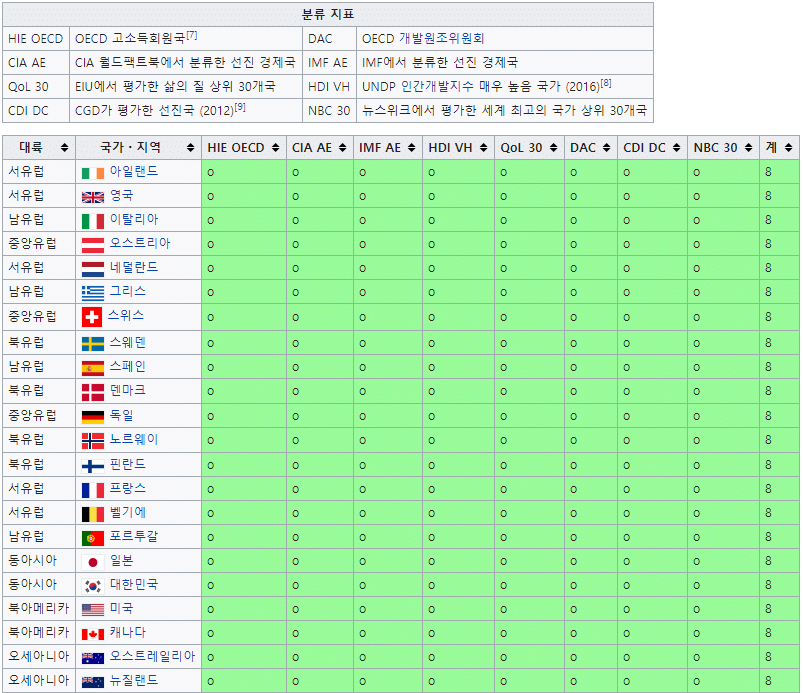
Task: Sort by the IMF AE column header
Action: pyautogui.click(x=388, y=148)
